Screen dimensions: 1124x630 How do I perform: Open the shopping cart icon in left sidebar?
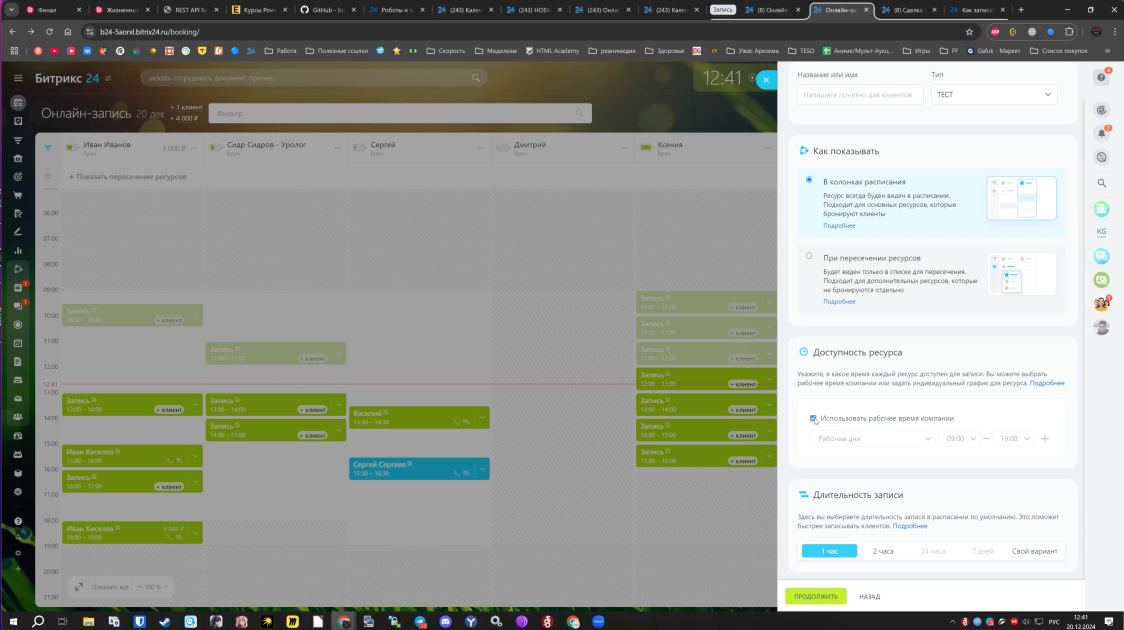(x=18, y=195)
